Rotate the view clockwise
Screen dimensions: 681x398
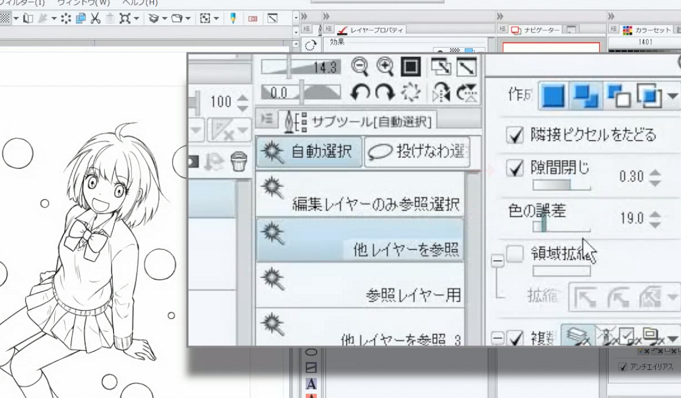385,93
